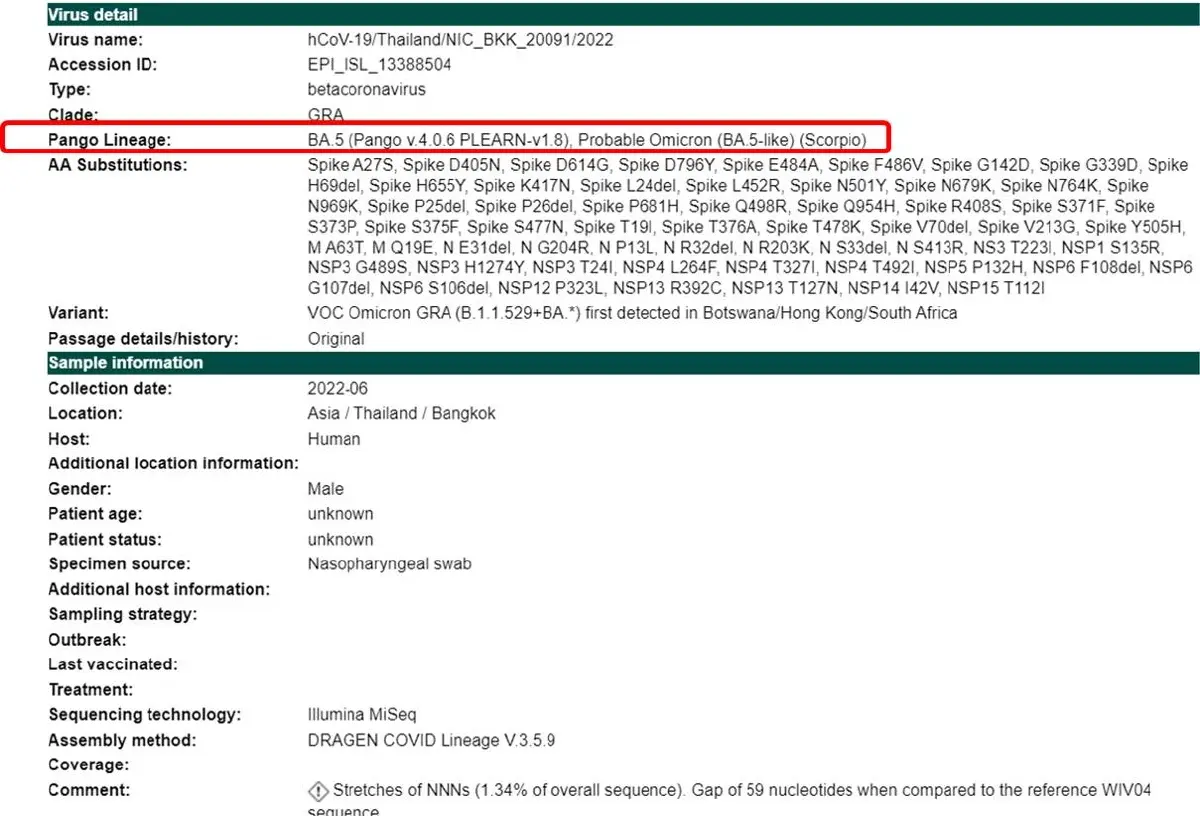Select the 'Outbreak:' label
This screenshot has height=816, width=1200.
(x=87, y=639)
